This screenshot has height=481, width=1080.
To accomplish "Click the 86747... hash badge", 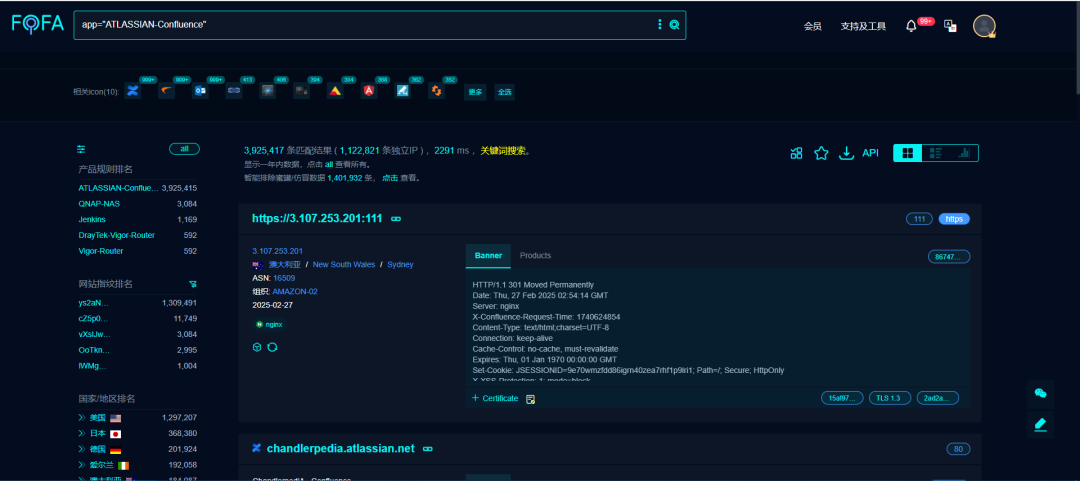I will point(948,257).
